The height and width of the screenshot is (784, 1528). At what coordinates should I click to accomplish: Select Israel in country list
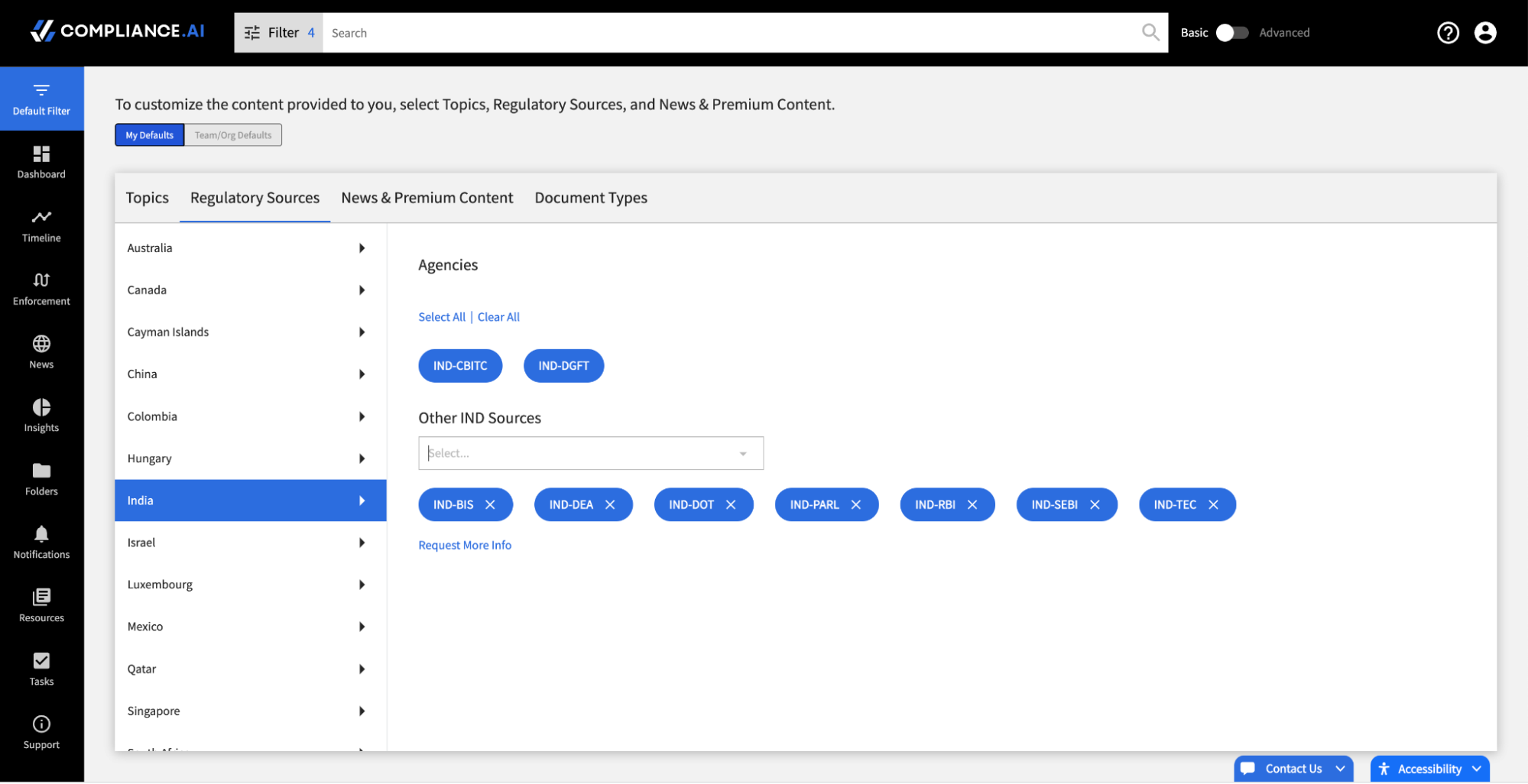[x=251, y=543]
